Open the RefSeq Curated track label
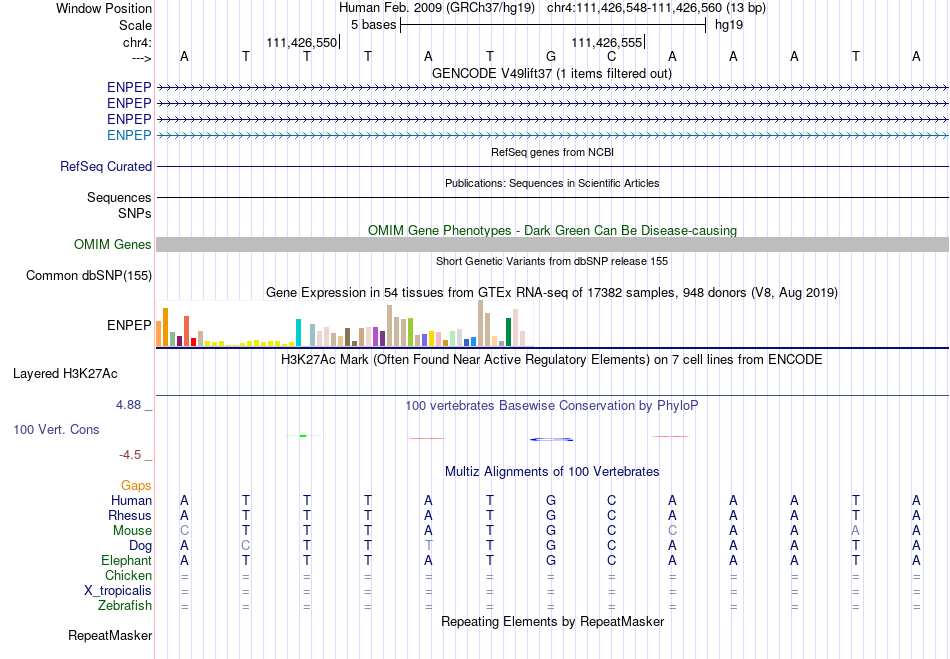Viewport: 950px width, 659px height. [106, 167]
